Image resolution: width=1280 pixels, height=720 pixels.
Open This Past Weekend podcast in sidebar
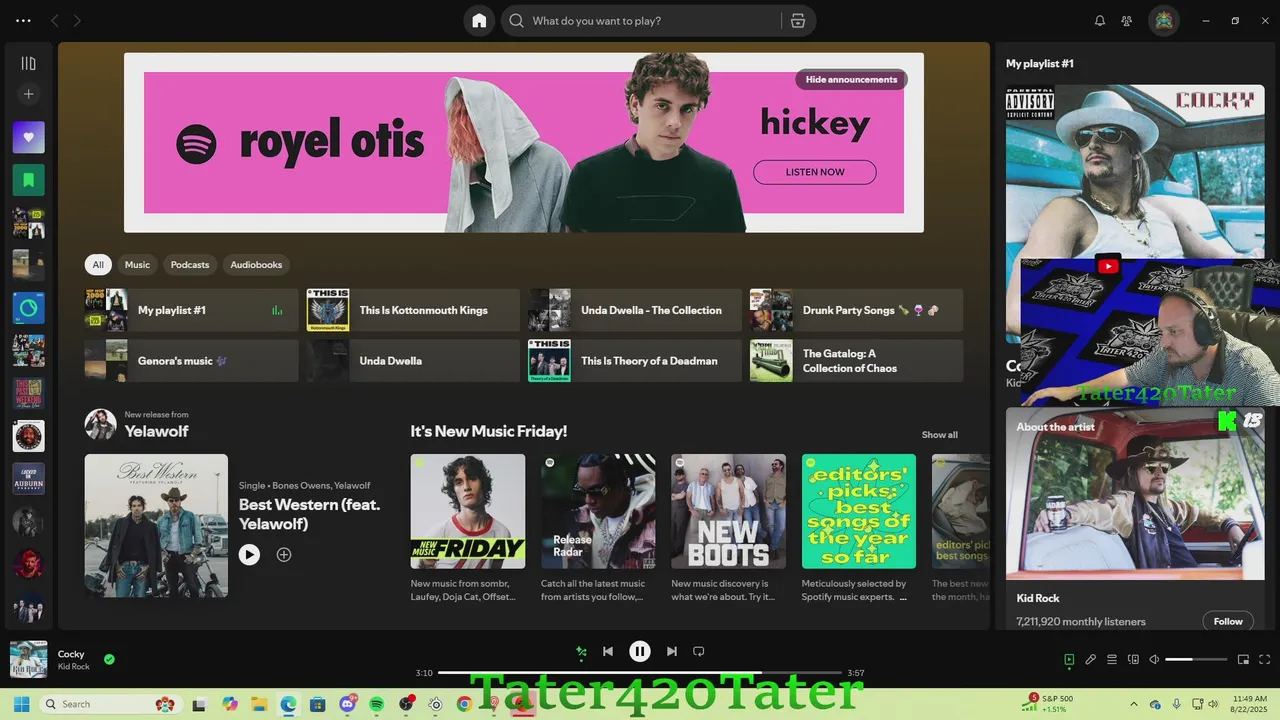(x=29, y=393)
